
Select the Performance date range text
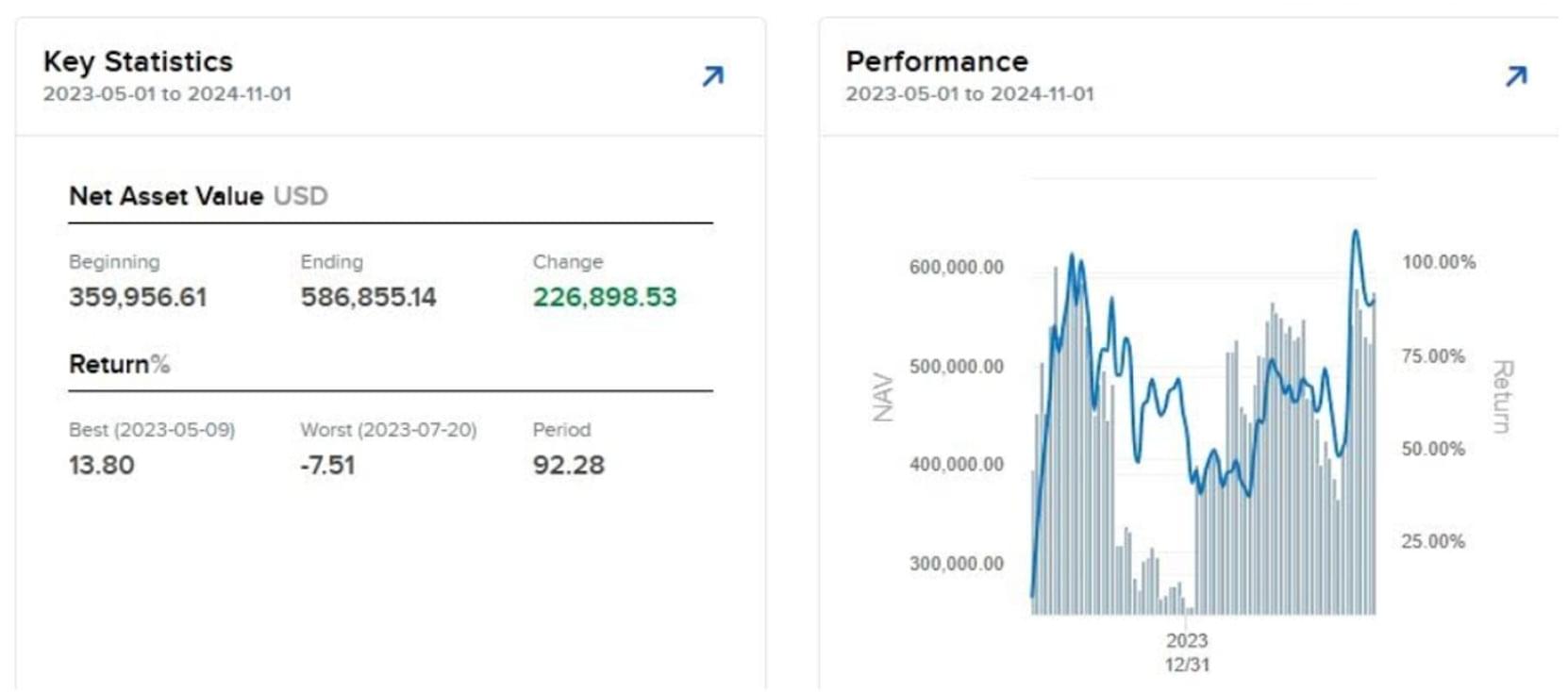tap(969, 94)
